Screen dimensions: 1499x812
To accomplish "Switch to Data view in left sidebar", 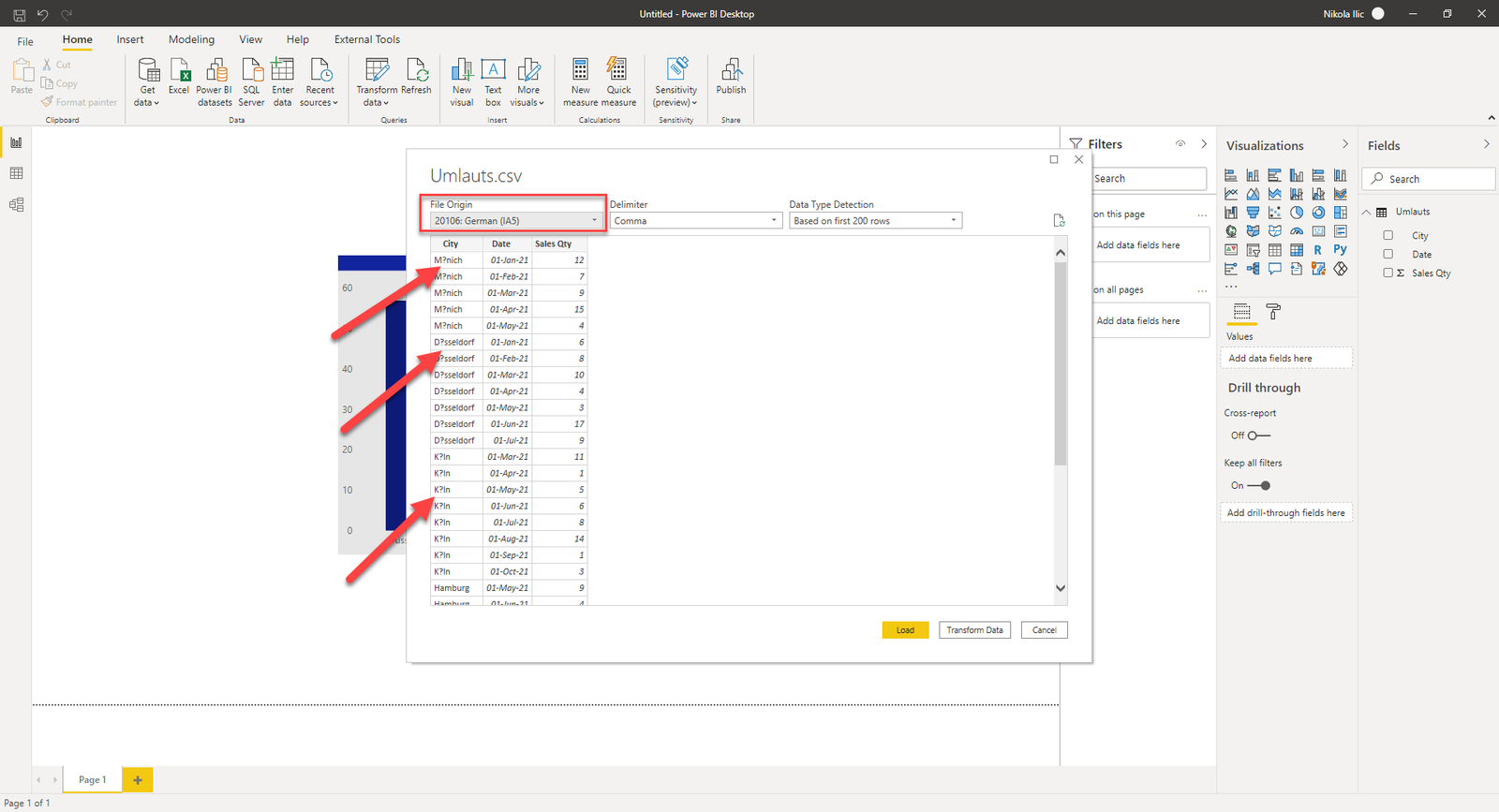I will (x=16, y=173).
